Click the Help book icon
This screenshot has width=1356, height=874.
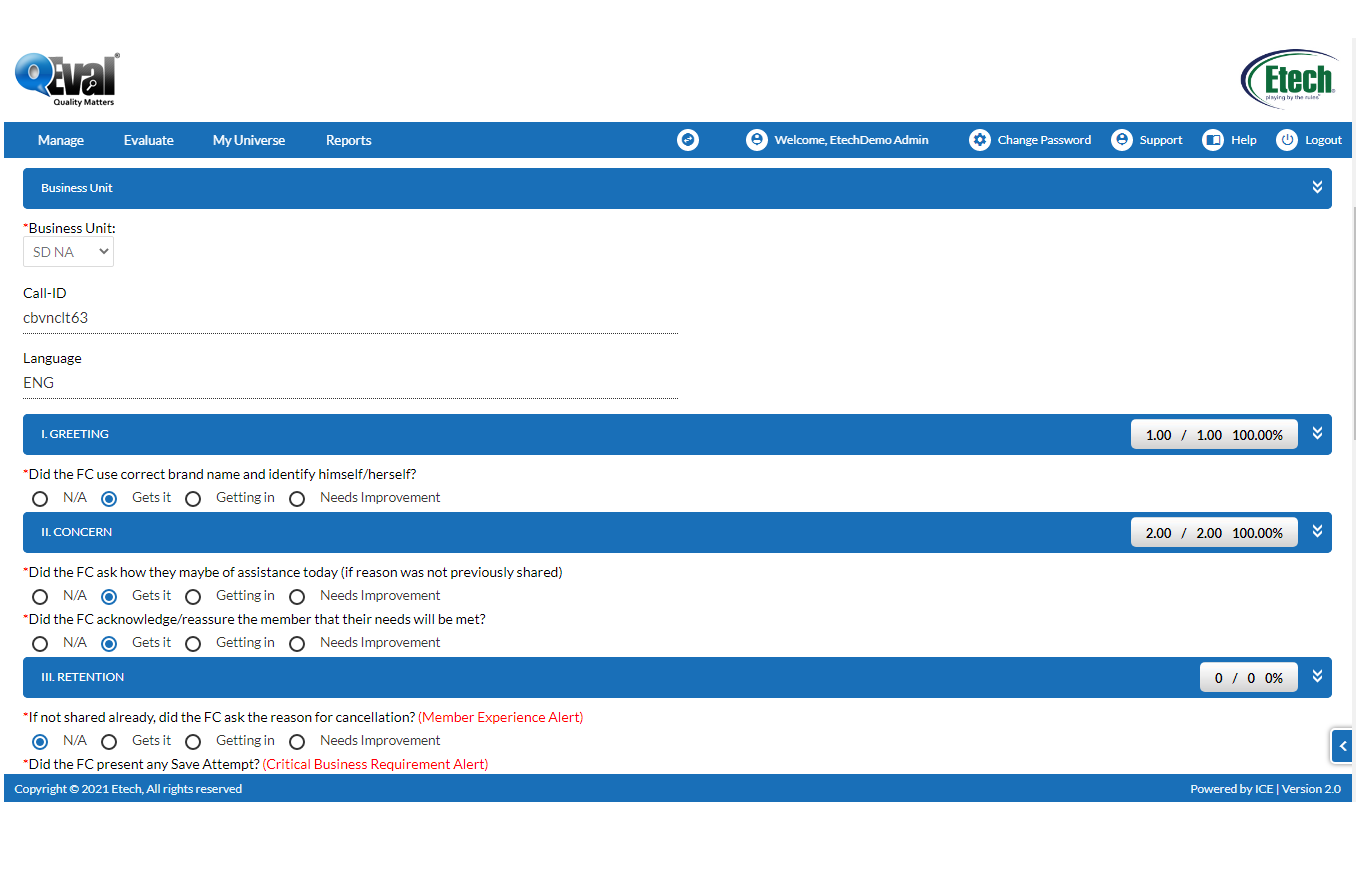[x=1213, y=140]
